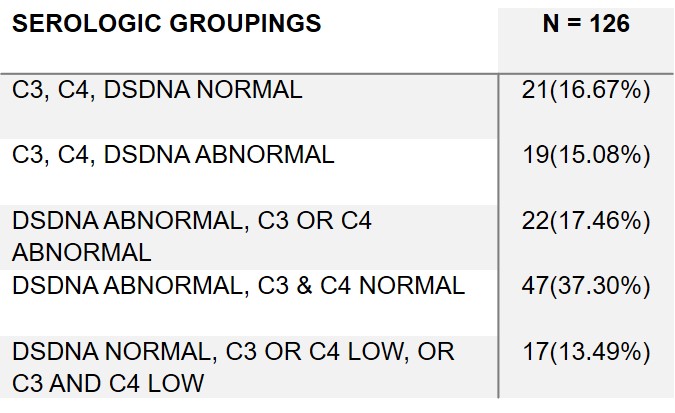This screenshot has width=675, height=413.
Task: Click the vertical divider between the two columns
Action: click(498, 240)
